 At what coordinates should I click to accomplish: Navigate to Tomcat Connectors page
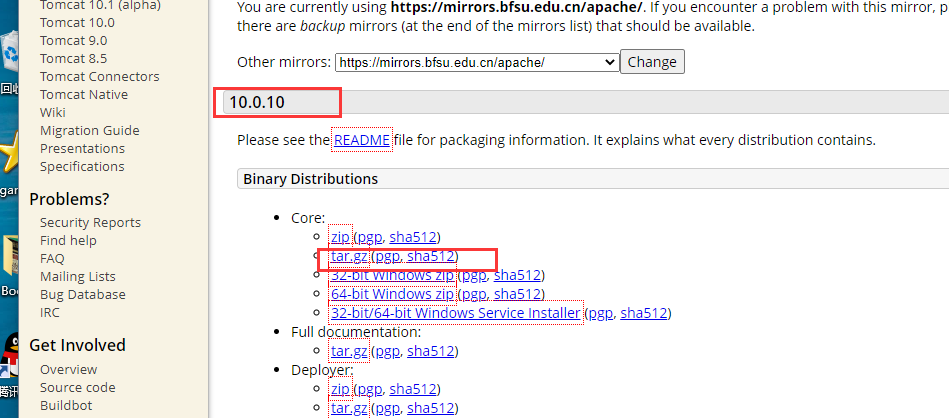99,76
